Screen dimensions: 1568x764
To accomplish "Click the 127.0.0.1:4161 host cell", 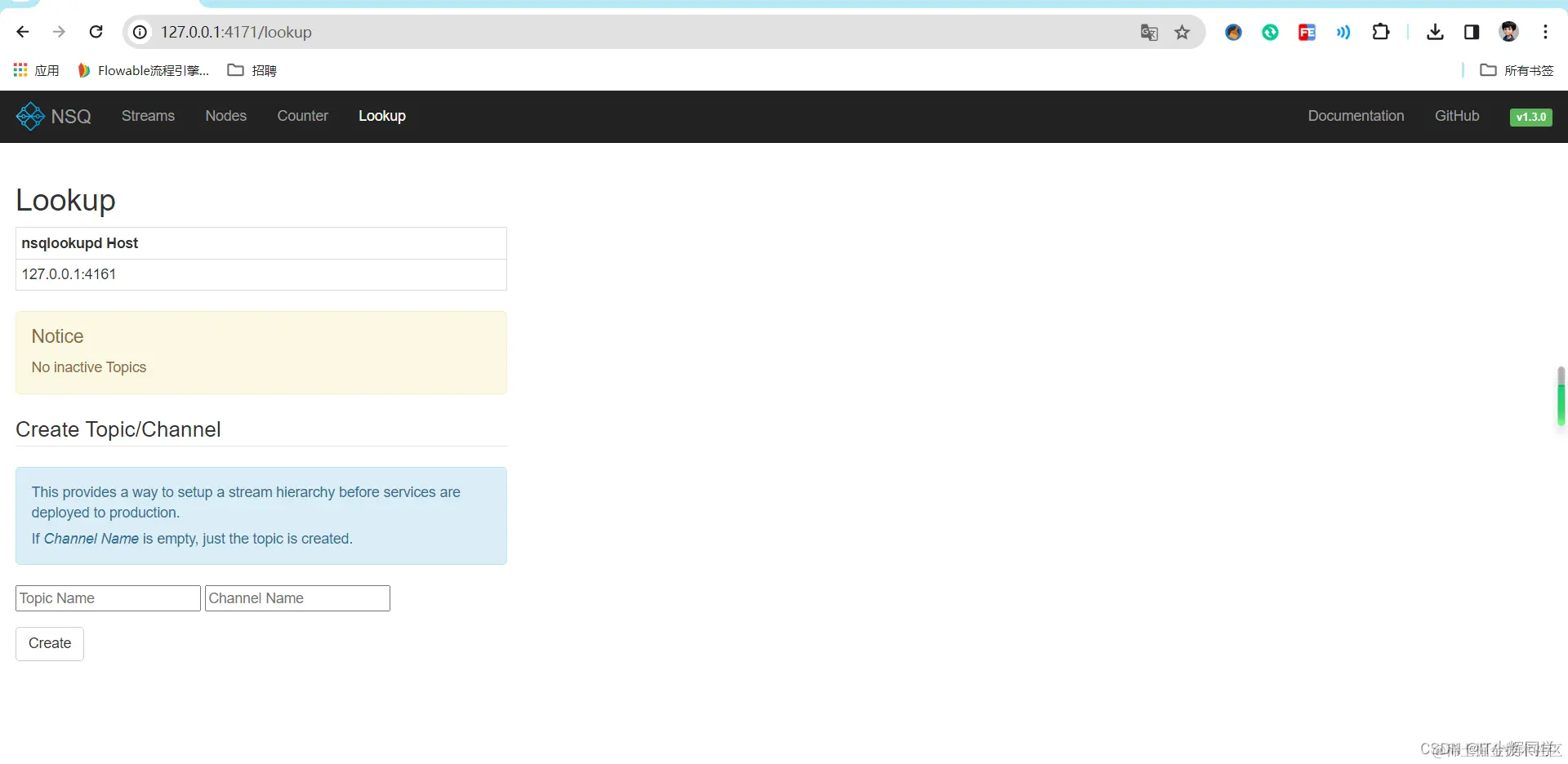I will (261, 274).
